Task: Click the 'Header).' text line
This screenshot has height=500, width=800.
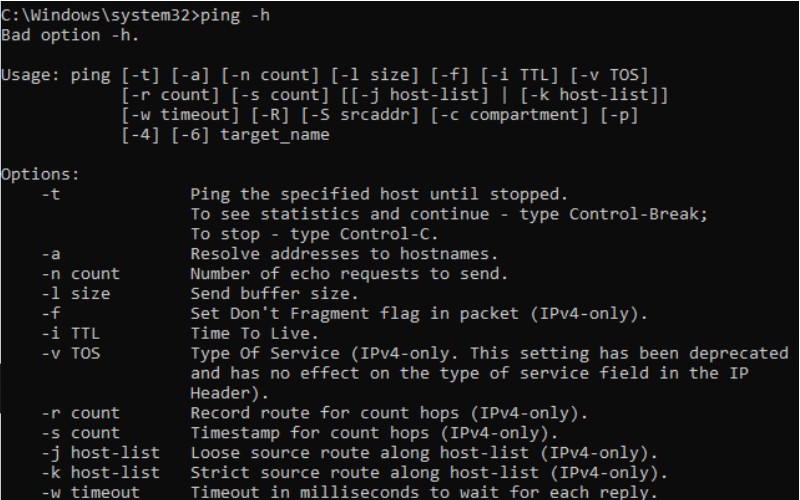Action: tap(229, 393)
